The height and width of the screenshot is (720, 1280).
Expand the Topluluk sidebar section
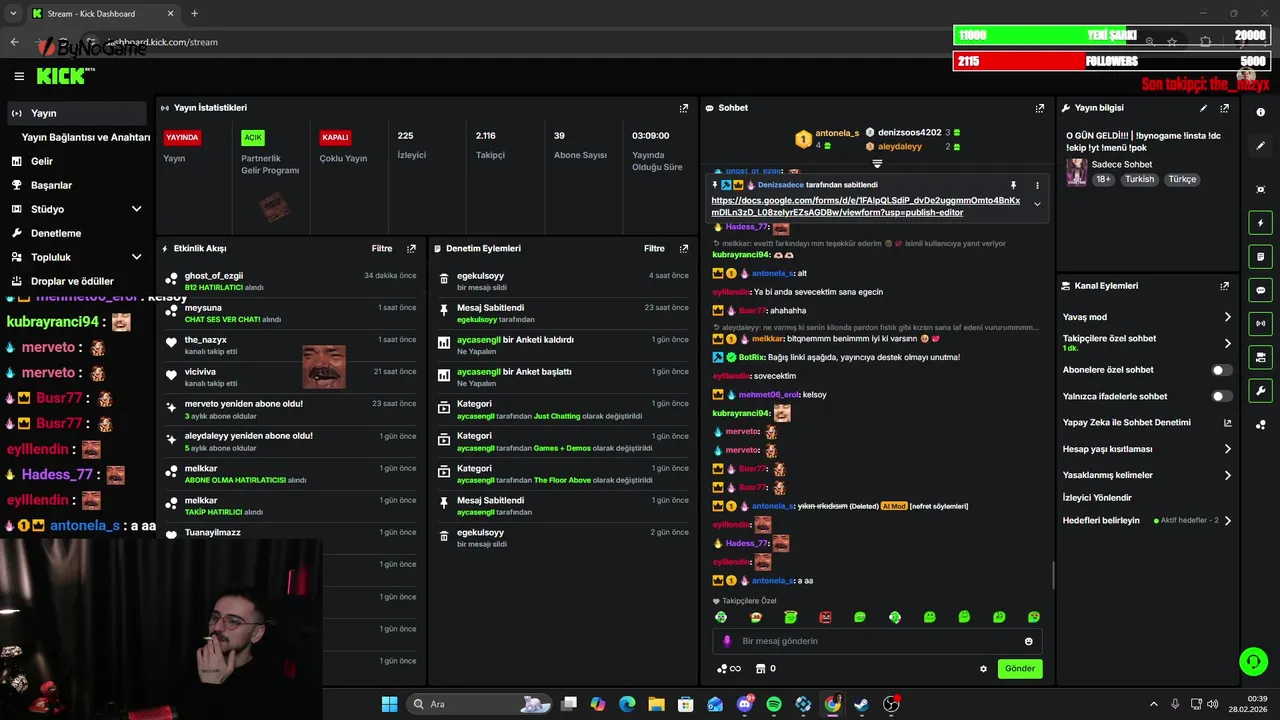[137, 257]
